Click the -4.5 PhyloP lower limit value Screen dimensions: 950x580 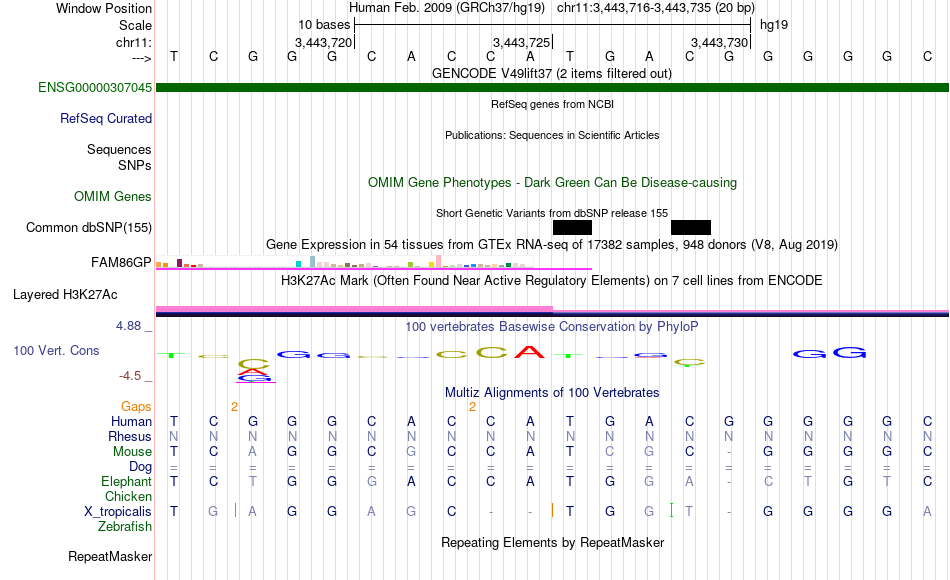pyautogui.click(x=130, y=376)
